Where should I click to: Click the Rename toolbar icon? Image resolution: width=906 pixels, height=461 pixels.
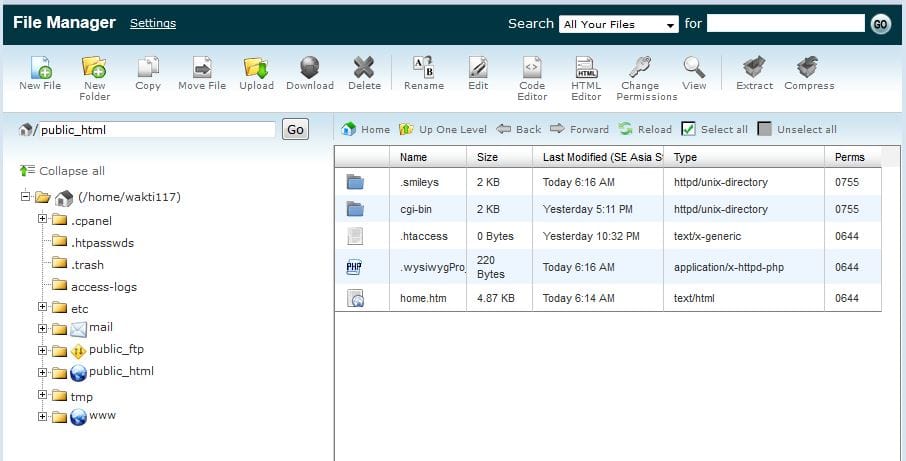[x=424, y=68]
